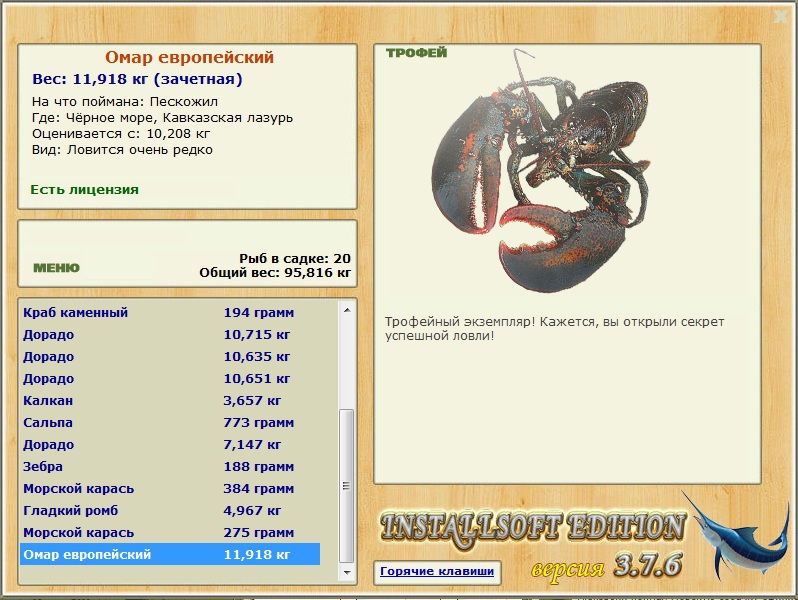Select the Калкан 3,657 кг row
This screenshot has height=600, width=798.
[x=170, y=401]
